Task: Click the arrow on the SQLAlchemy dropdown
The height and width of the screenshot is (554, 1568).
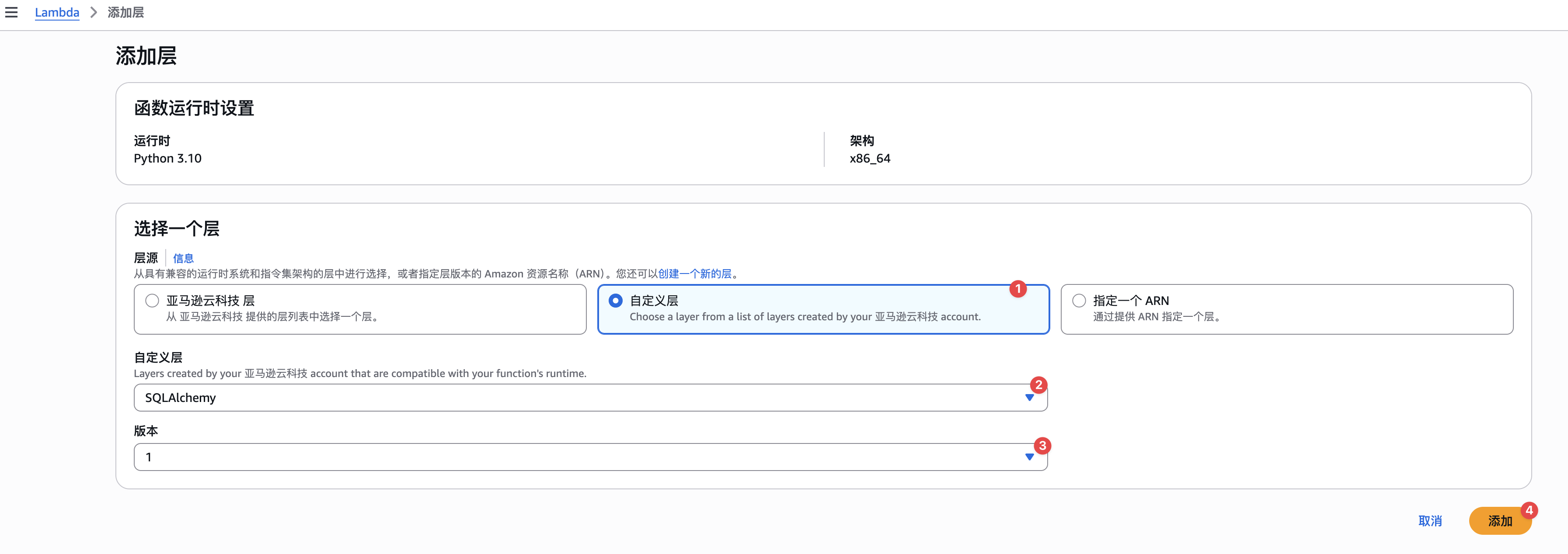Action: (x=1029, y=398)
